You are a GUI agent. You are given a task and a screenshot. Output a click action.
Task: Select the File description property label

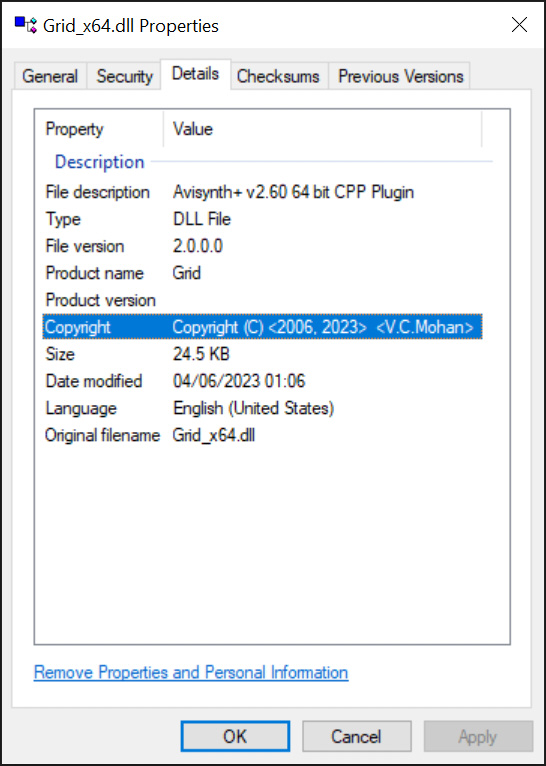(97, 192)
